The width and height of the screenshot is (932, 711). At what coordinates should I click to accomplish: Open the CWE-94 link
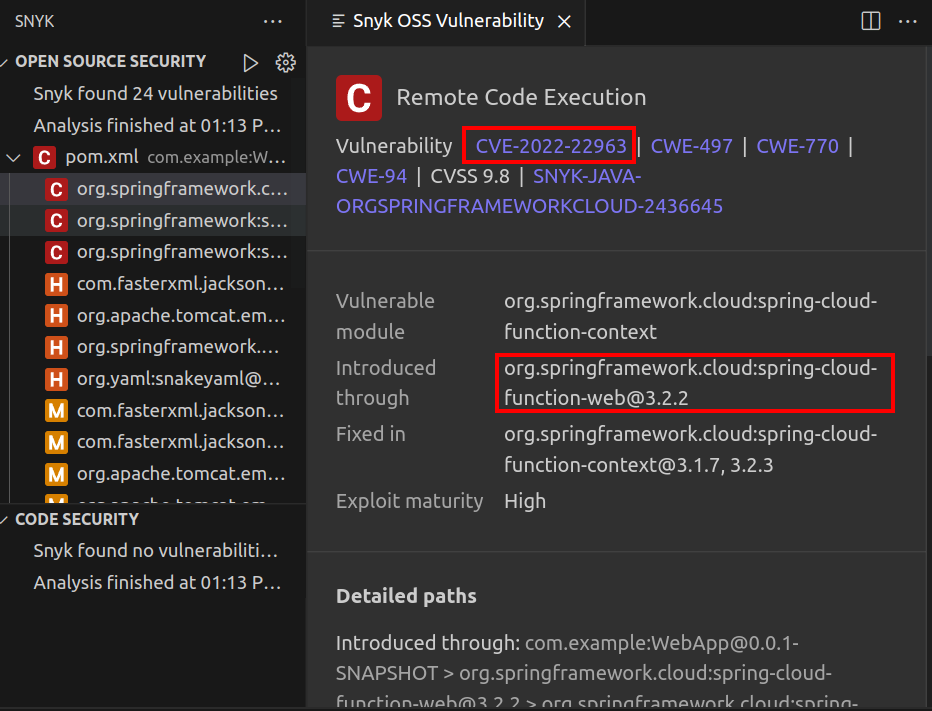pos(371,176)
